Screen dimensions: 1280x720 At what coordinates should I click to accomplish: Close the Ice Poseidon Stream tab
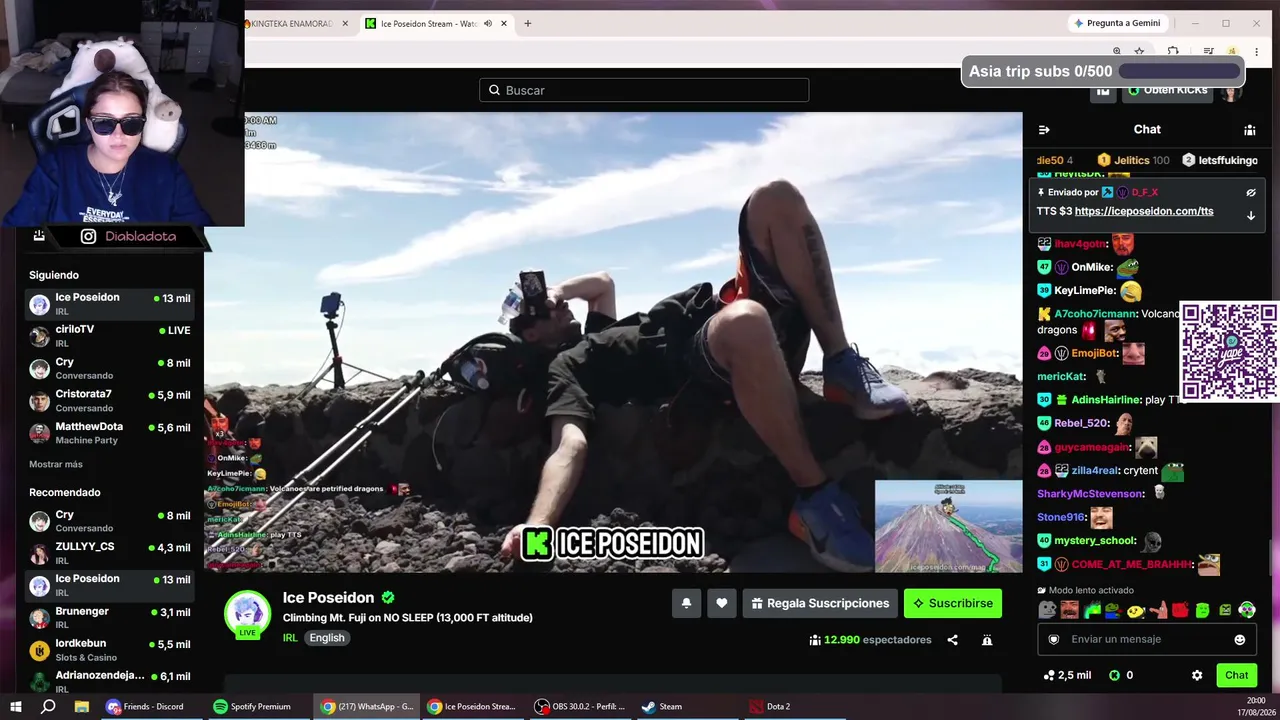point(504,24)
